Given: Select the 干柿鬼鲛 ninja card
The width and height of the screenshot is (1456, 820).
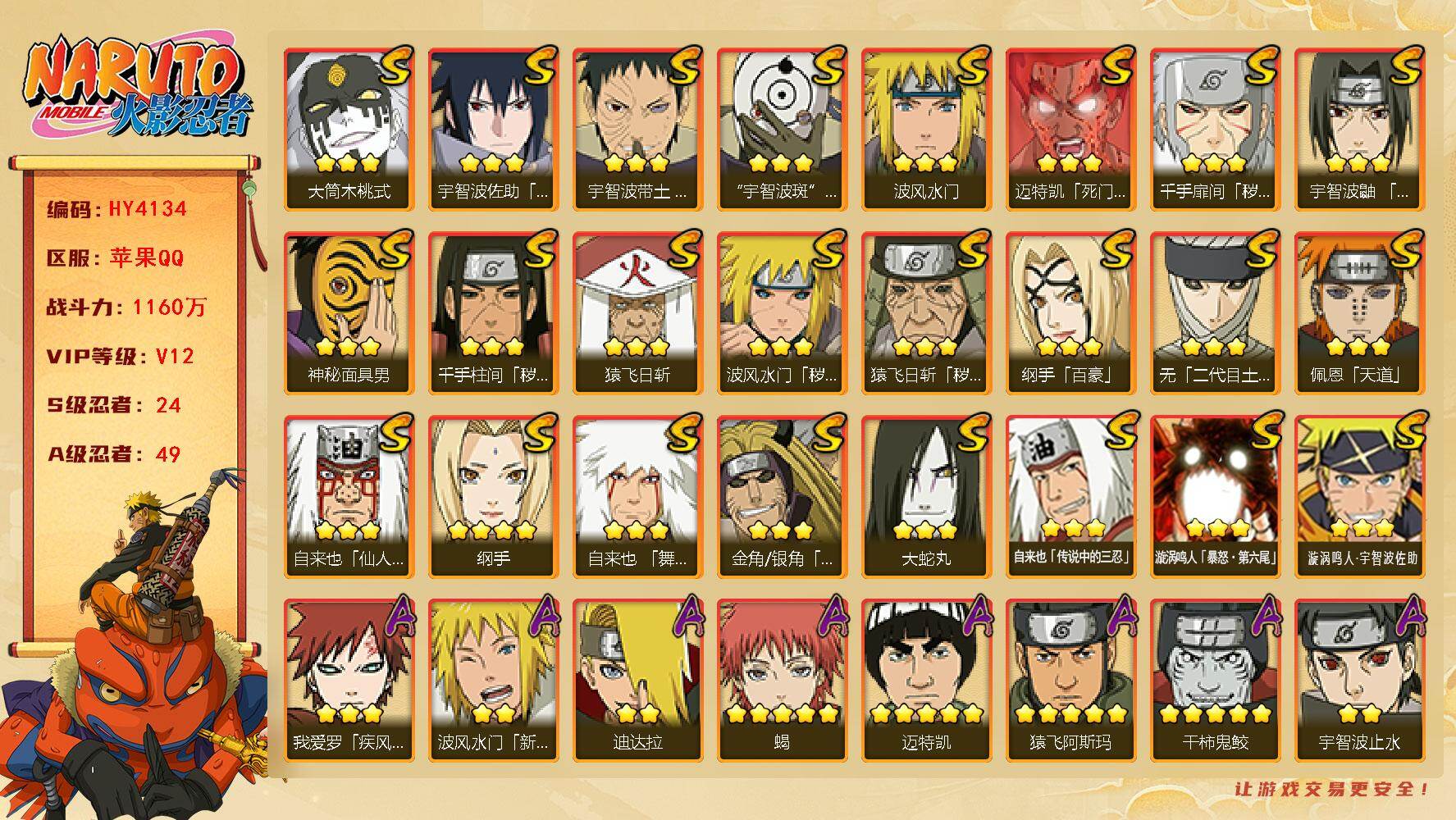Looking at the screenshot, I should pyautogui.click(x=1215, y=680).
